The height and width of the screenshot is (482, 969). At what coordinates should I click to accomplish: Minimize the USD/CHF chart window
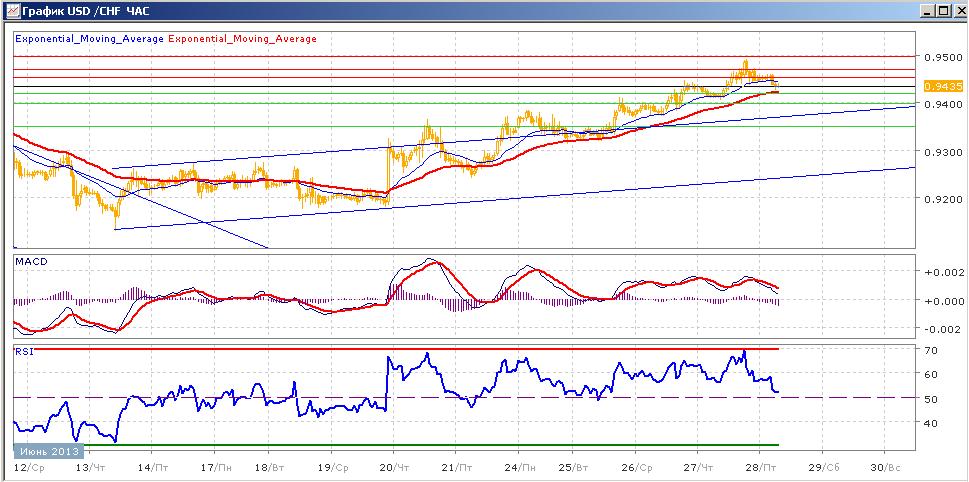[x=926, y=11]
